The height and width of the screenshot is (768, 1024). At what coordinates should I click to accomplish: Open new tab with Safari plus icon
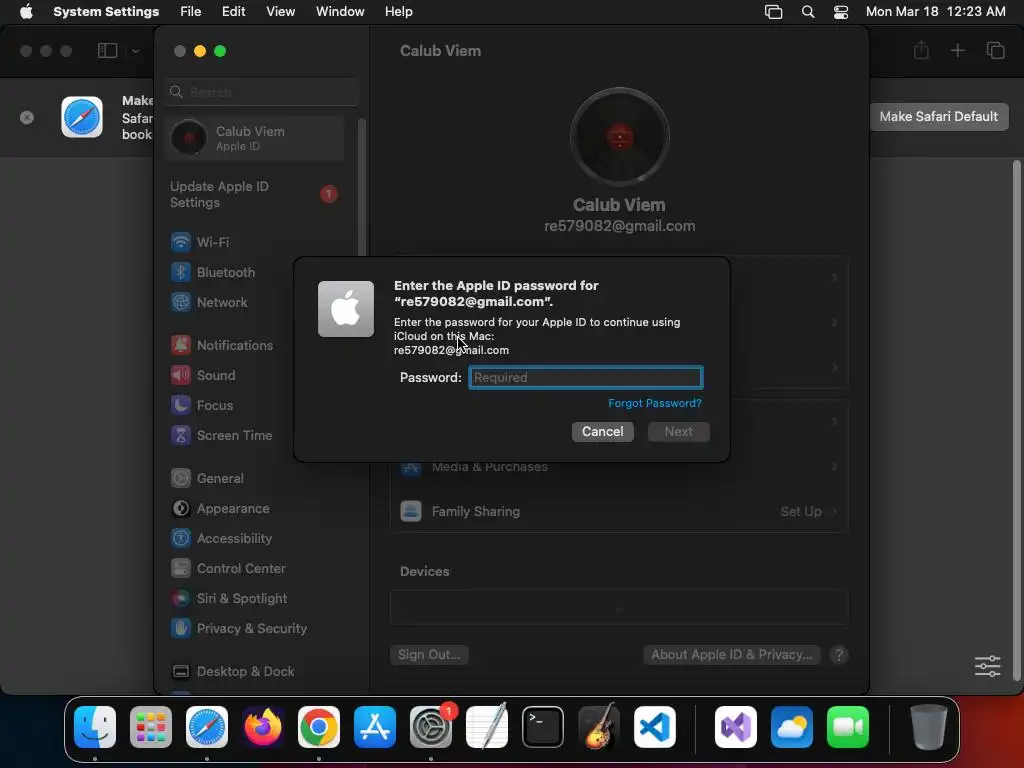[x=957, y=50]
